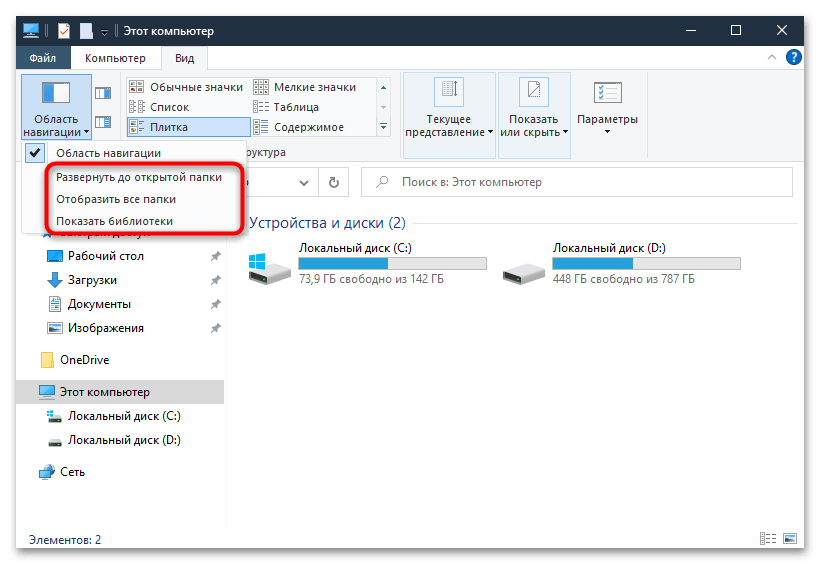Image resolution: width=820 pixels, height=564 pixels.
Task: Click the refresh button beside the address bar
Action: tap(333, 183)
